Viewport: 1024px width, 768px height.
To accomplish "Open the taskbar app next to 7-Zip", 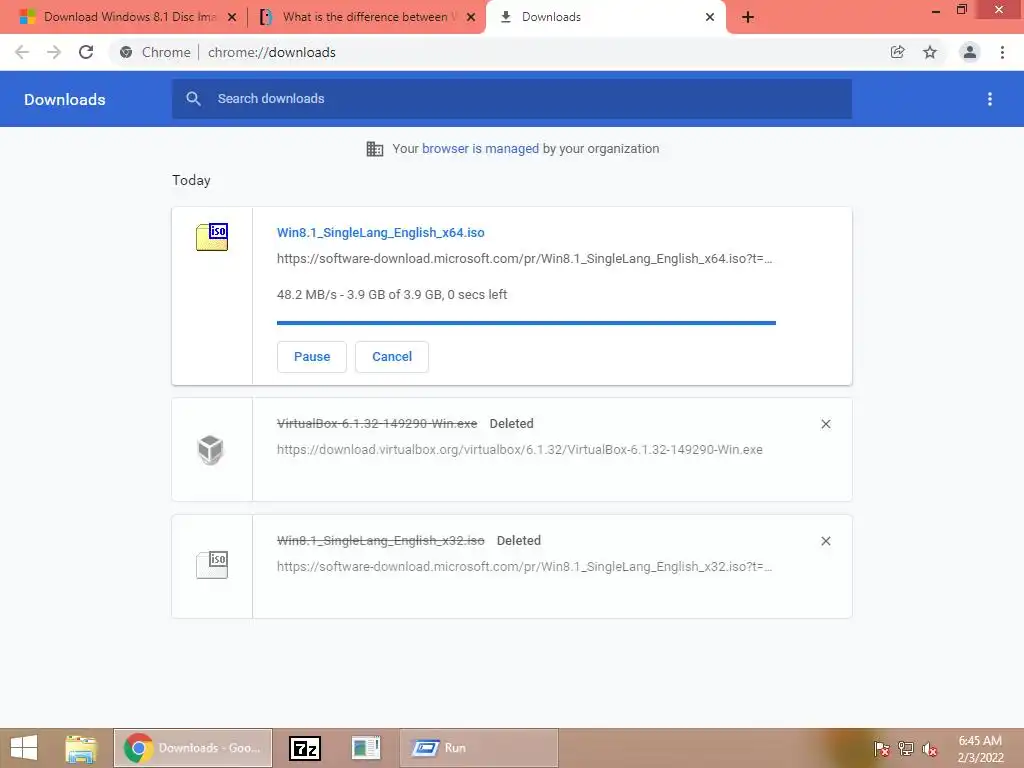I will coord(366,748).
